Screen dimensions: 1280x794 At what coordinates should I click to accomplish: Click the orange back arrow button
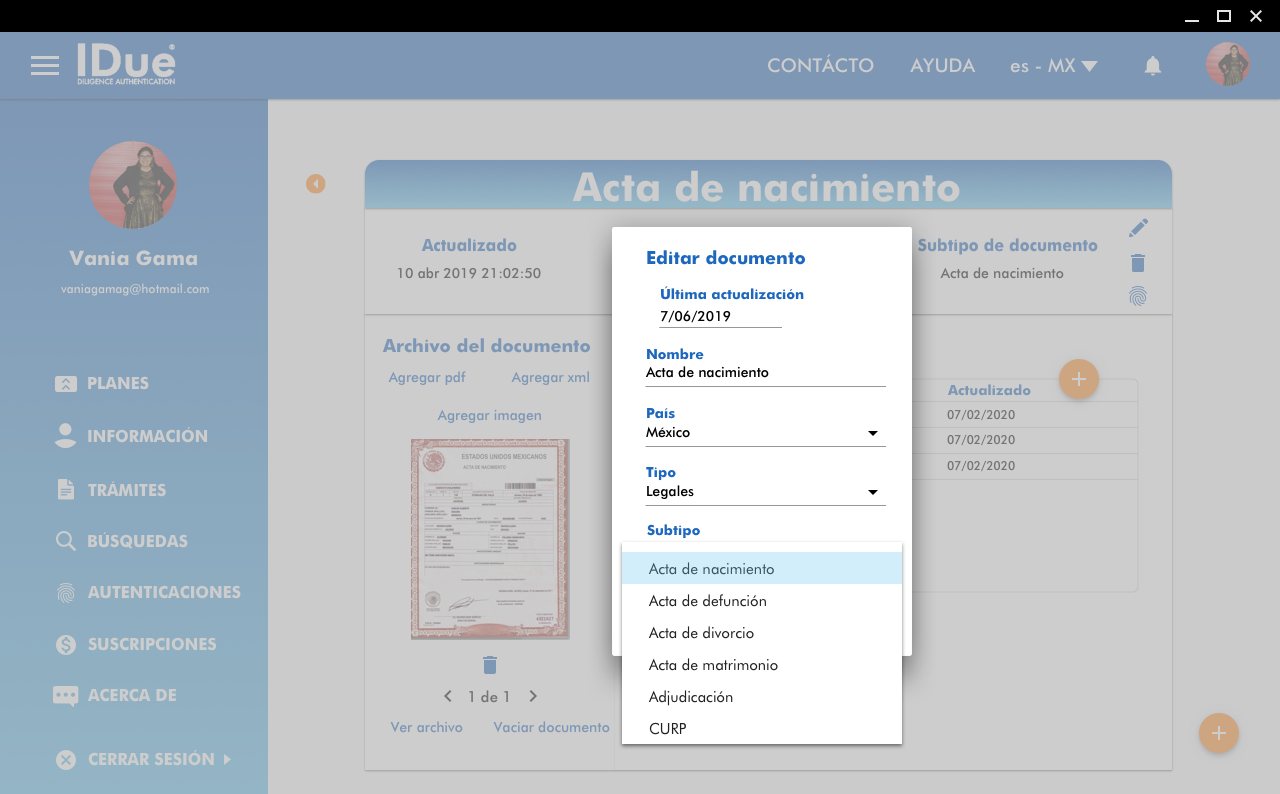(316, 184)
